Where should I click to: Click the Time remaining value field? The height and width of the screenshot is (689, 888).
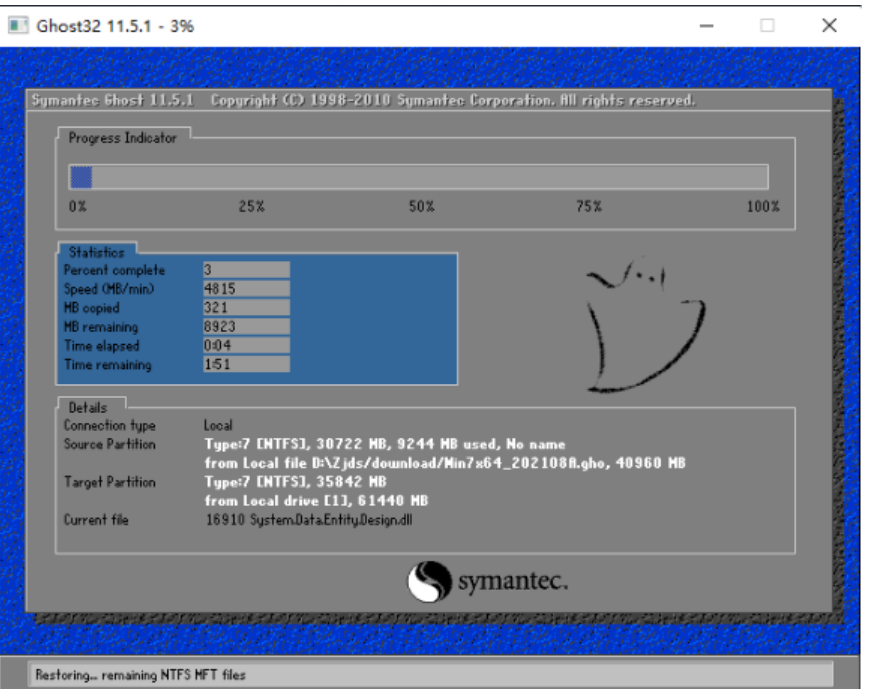coord(245,365)
